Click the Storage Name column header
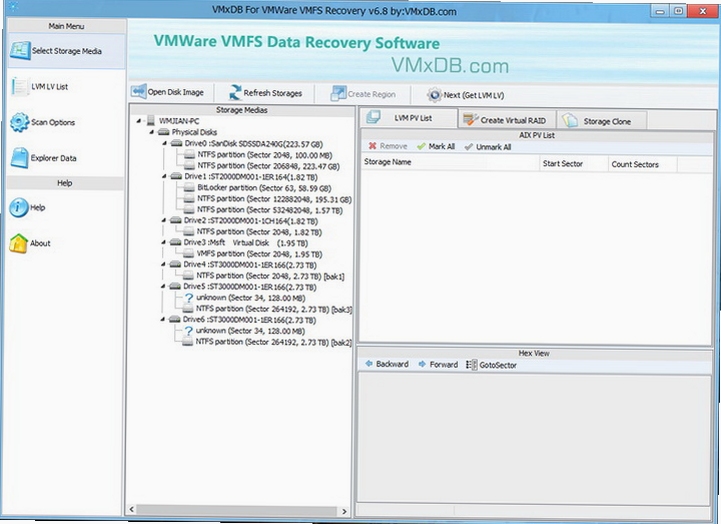The image size is (721, 524). click(450, 162)
